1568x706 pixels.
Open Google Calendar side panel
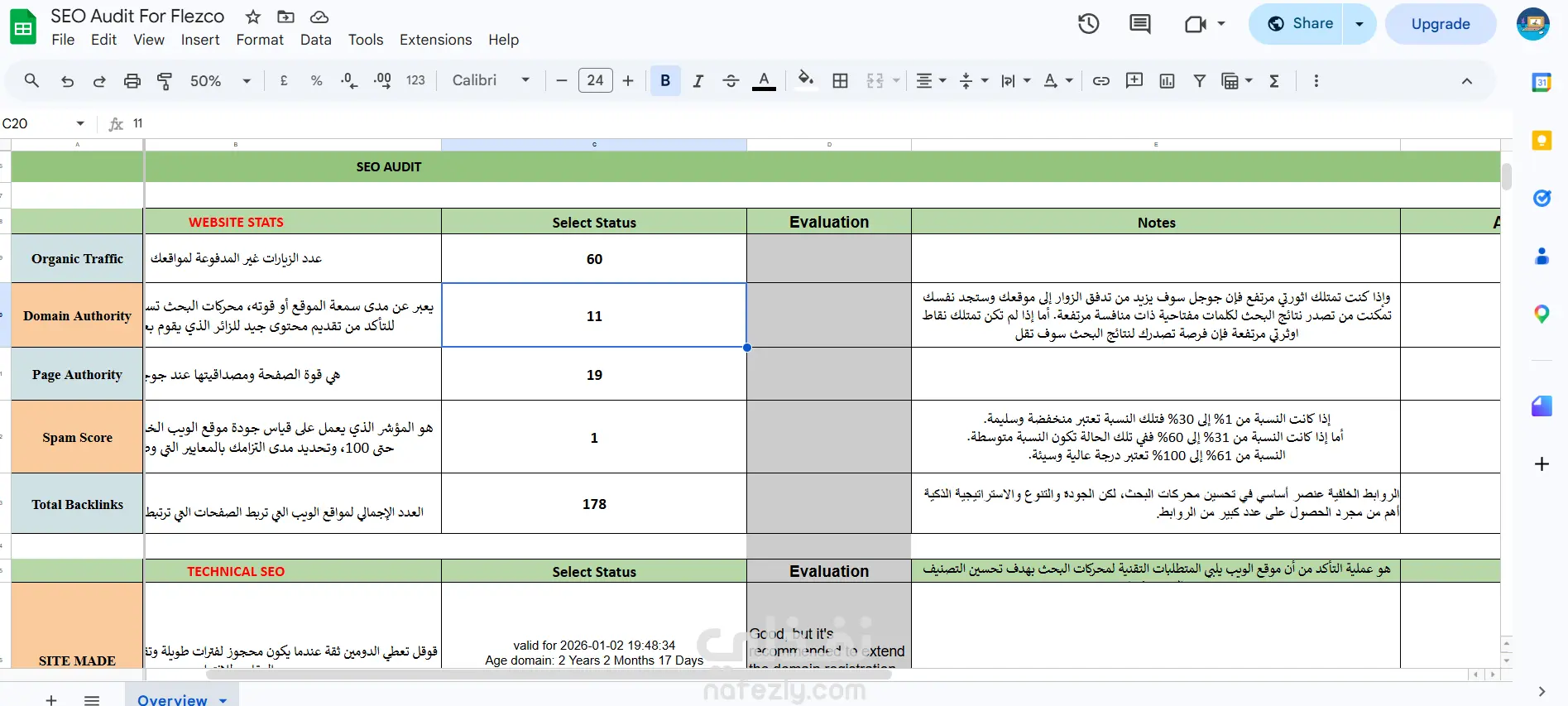[x=1542, y=83]
